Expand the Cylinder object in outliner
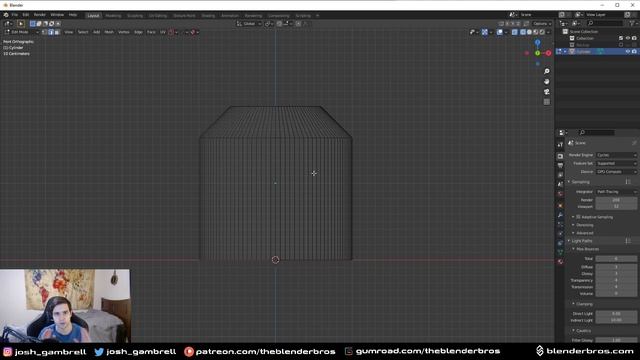The height and width of the screenshot is (360, 640). coord(565,51)
